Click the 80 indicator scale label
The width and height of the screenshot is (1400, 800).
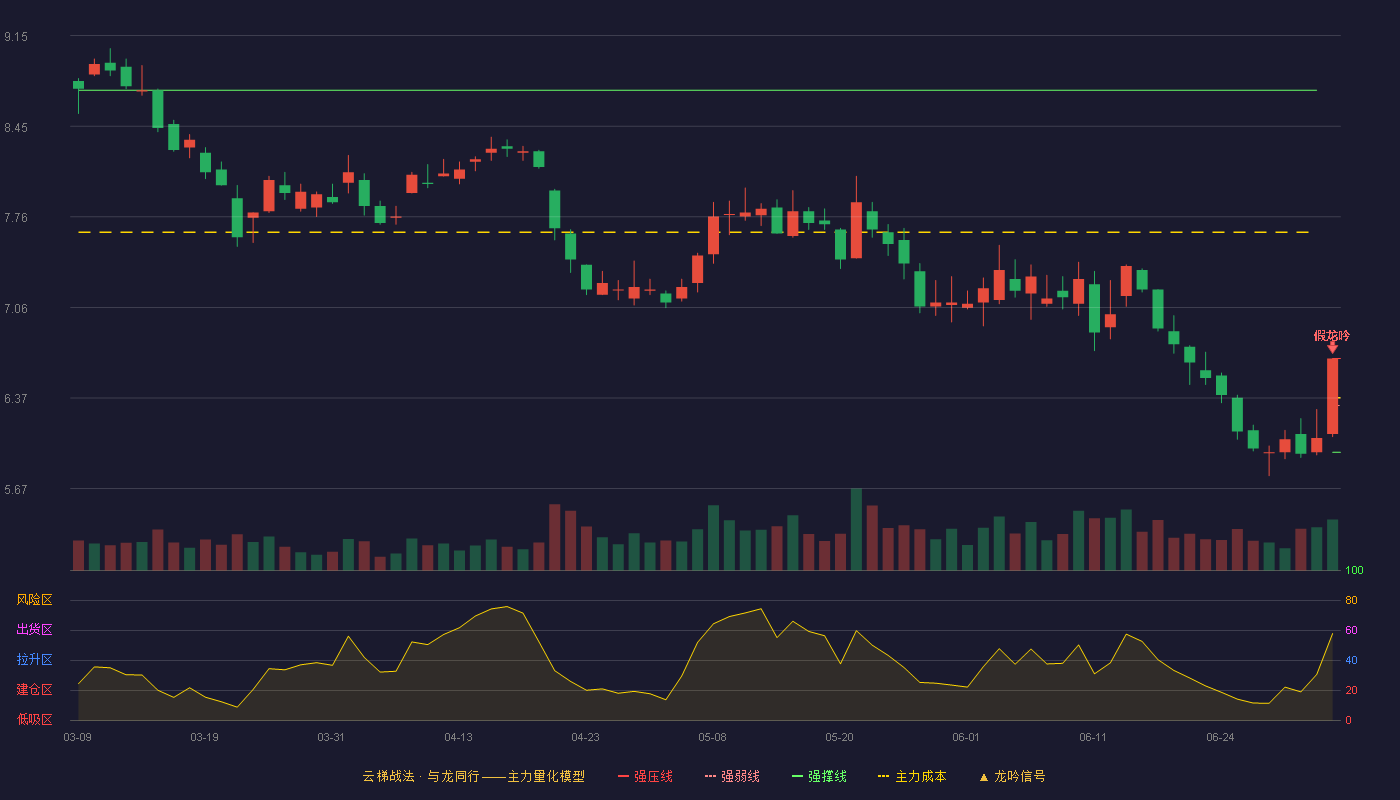coord(1351,600)
